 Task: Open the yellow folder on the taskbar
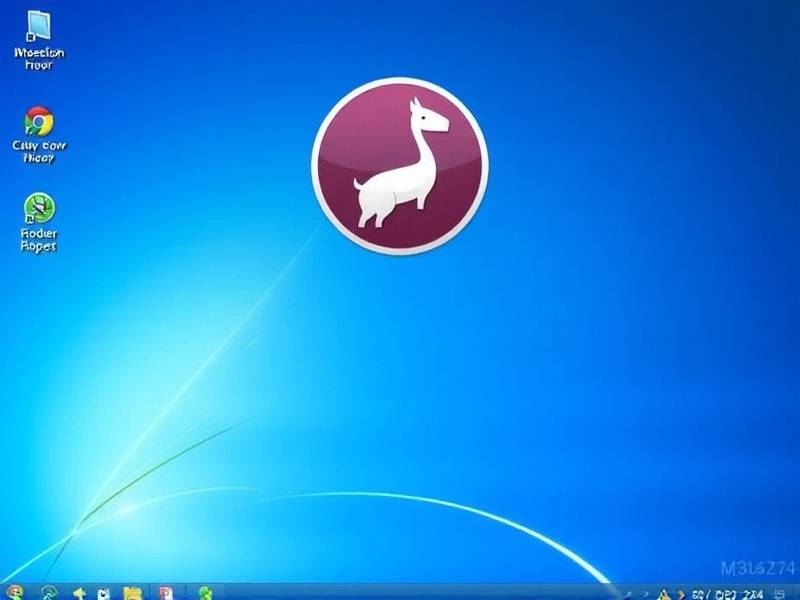click(132, 592)
